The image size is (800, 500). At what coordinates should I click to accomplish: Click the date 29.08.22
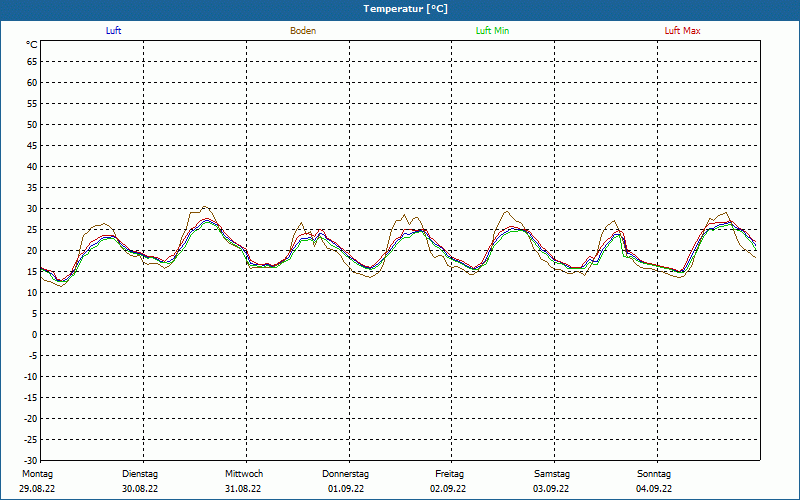pos(37,489)
